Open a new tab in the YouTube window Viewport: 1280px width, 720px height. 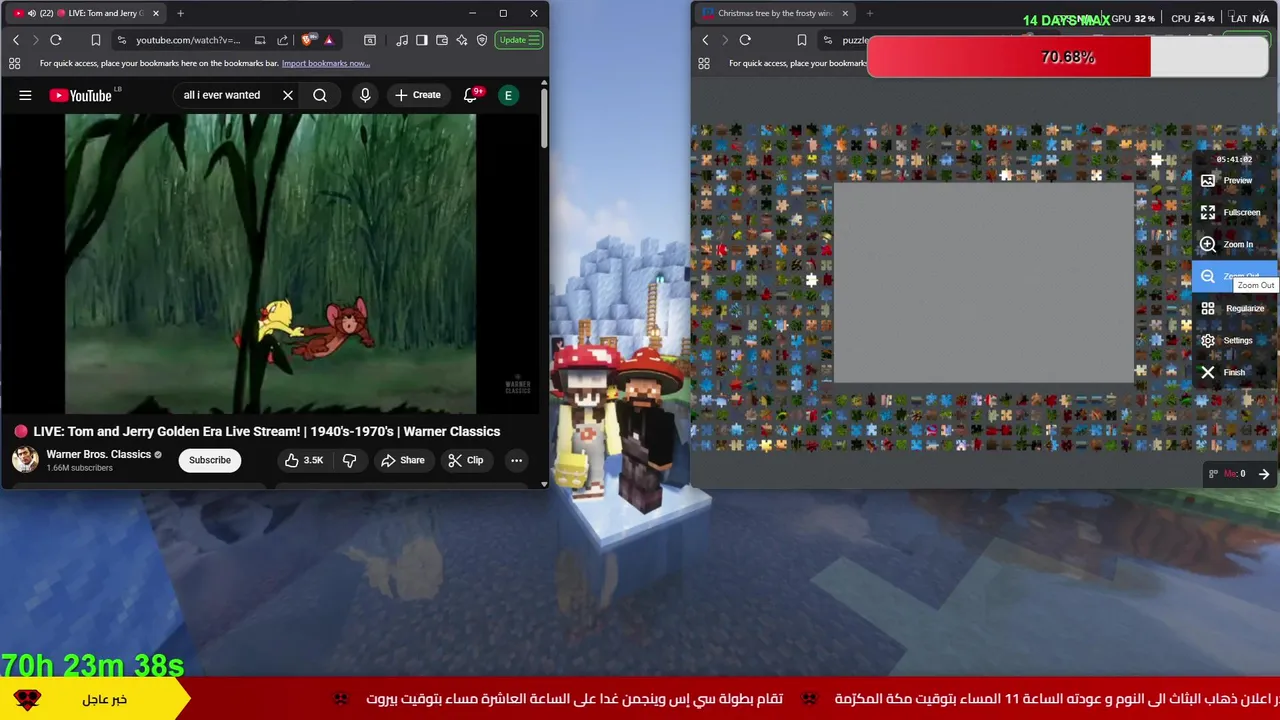[x=180, y=13]
